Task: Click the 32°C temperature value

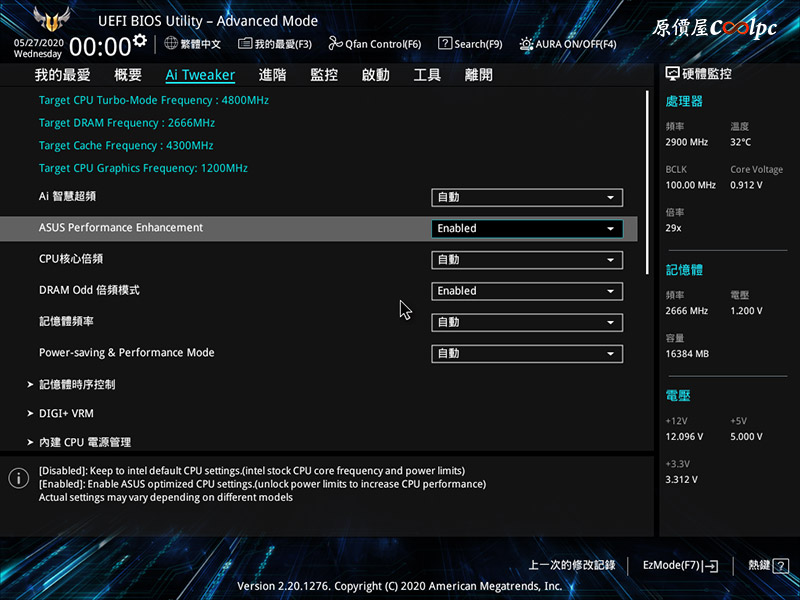Action: pos(740,142)
